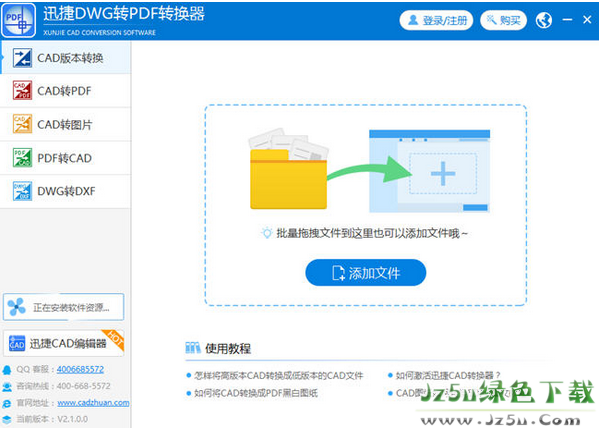
Task: Click the red CAD to PDF icon
Action: pyautogui.click(x=22, y=90)
